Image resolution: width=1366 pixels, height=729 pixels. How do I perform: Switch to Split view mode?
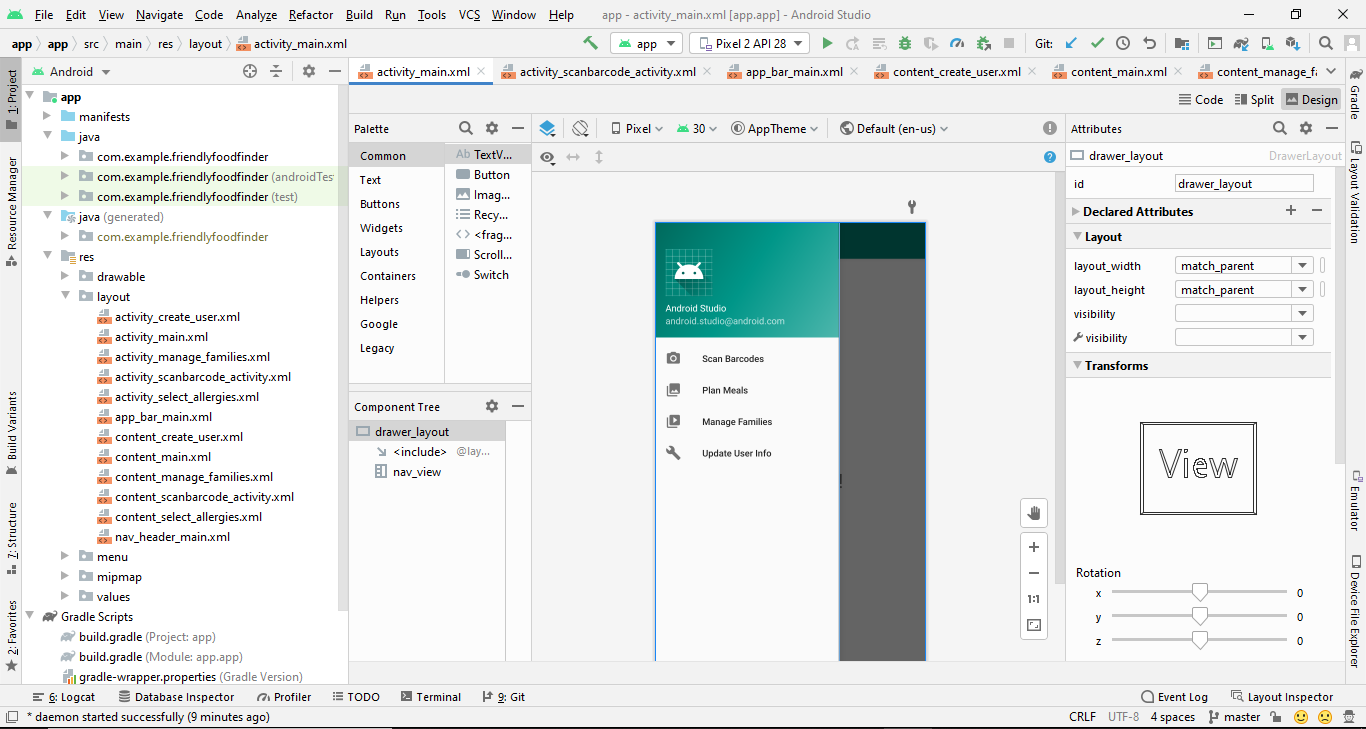click(x=1255, y=99)
